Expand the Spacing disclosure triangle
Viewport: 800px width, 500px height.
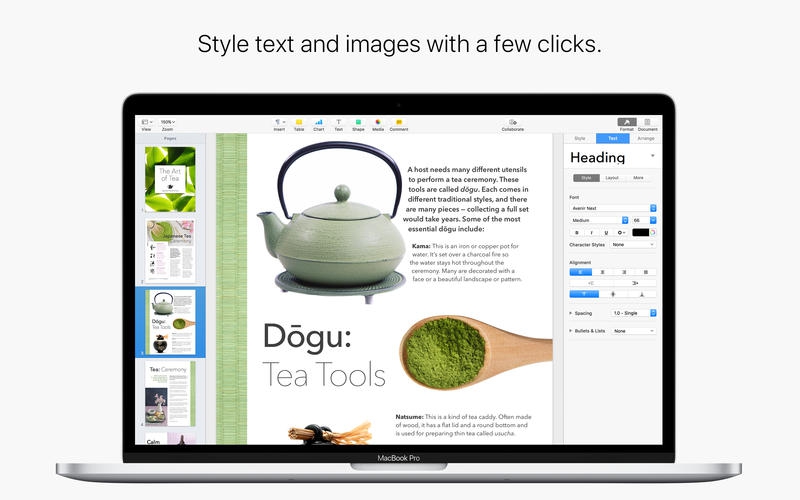[571, 313]
